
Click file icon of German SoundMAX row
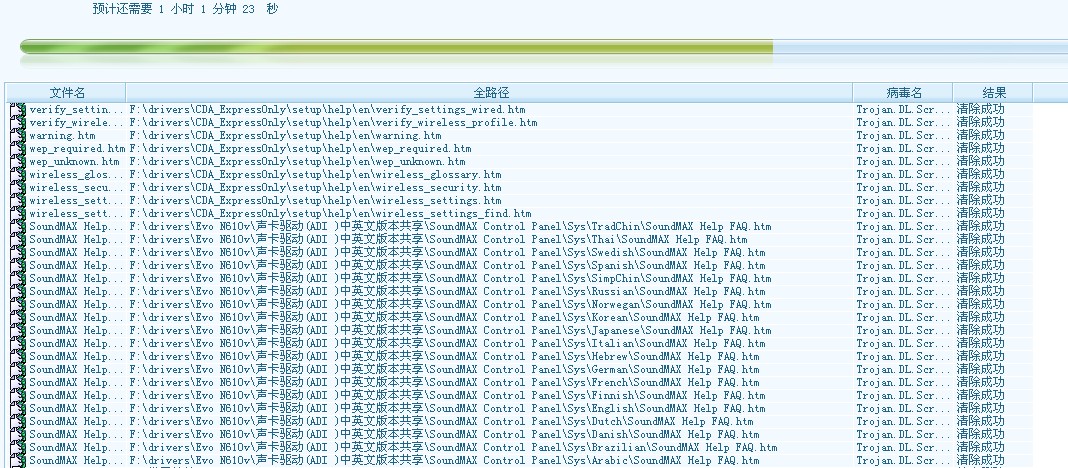(x=18, y=369)
